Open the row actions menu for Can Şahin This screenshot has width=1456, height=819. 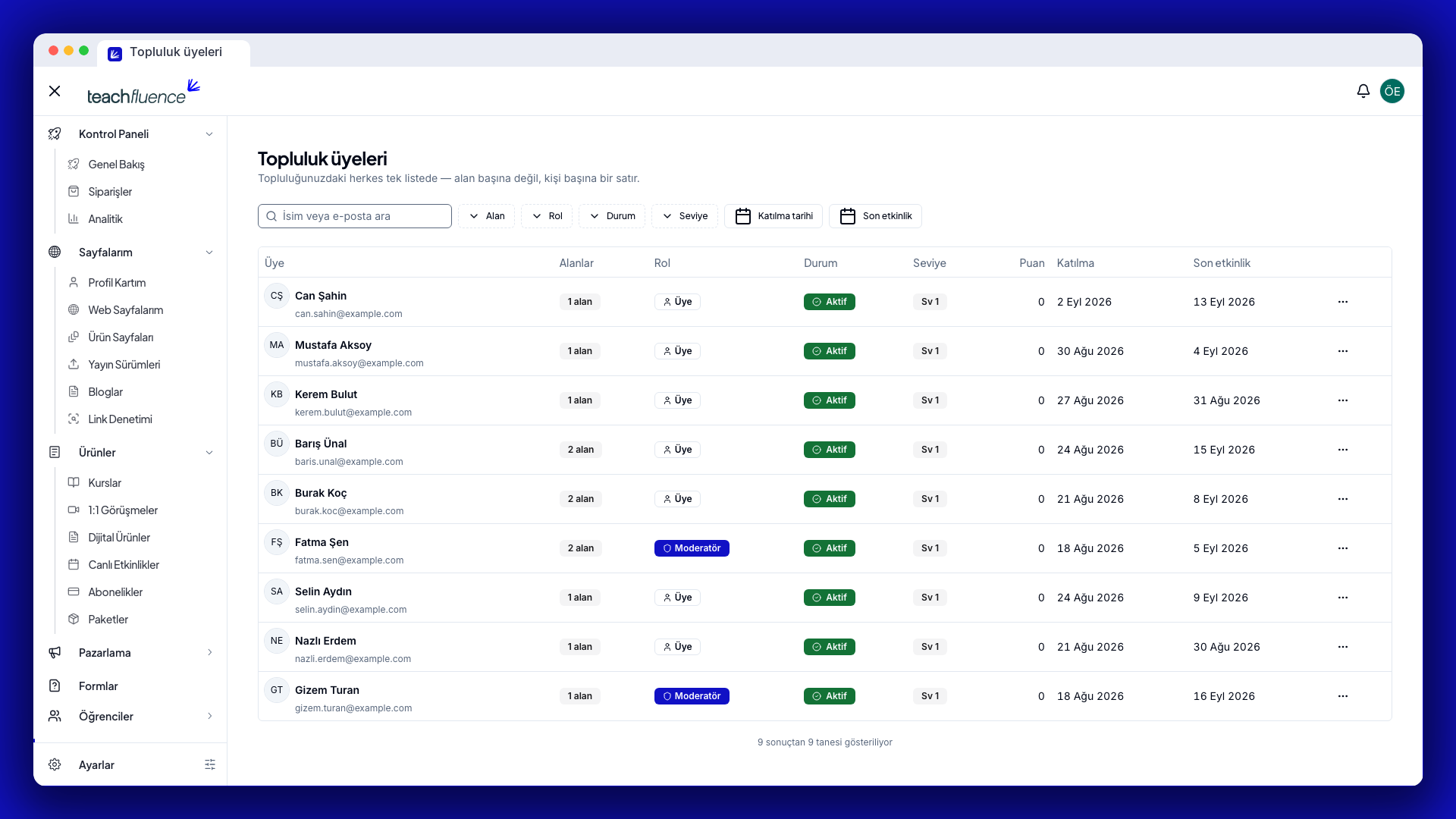(1342, 302)
